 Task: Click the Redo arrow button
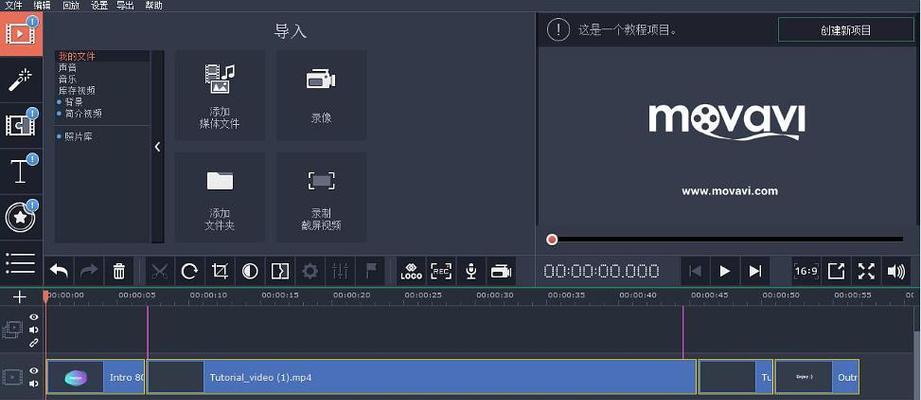(89, 271)
